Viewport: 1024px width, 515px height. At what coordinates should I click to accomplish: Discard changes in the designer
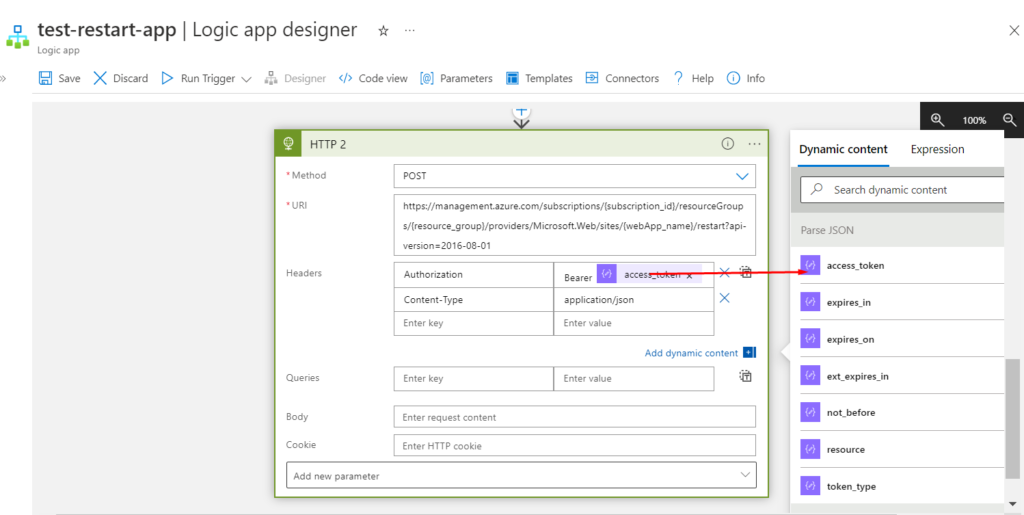tap(121, 78)
